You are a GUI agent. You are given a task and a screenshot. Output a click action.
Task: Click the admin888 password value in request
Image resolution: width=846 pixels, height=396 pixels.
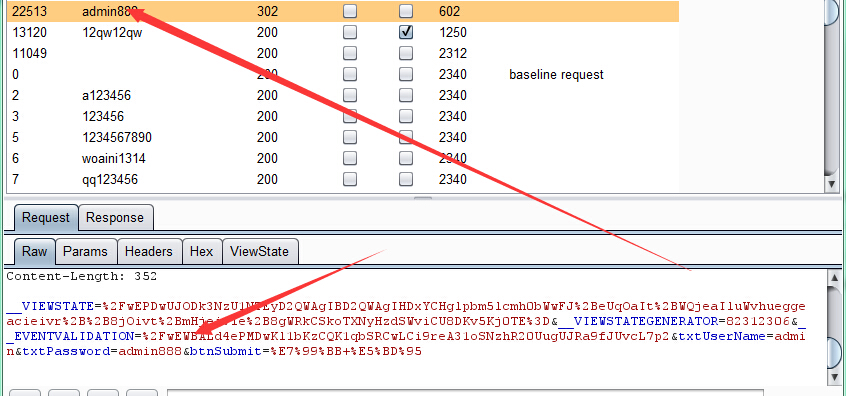tap(150, 351)
